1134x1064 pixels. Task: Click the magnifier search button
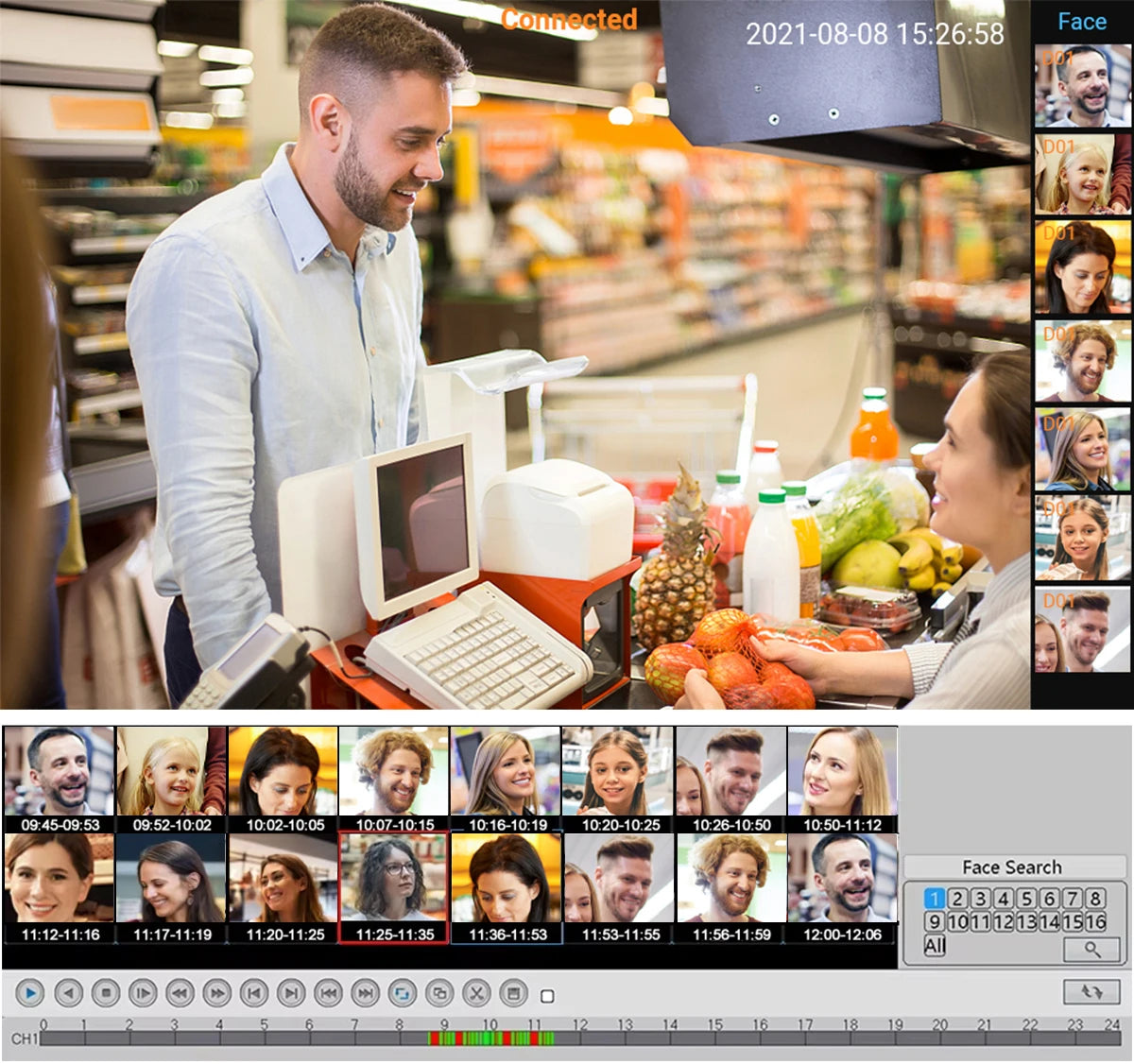1091,948
